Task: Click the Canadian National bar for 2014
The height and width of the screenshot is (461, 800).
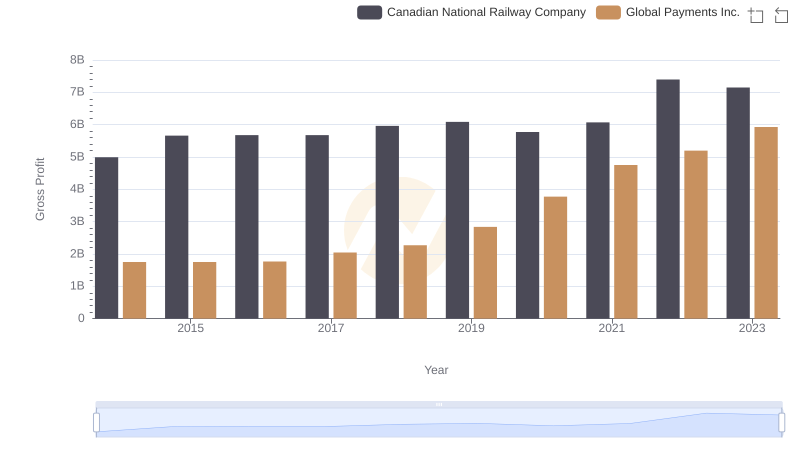Action: click(x=107, y=238)
